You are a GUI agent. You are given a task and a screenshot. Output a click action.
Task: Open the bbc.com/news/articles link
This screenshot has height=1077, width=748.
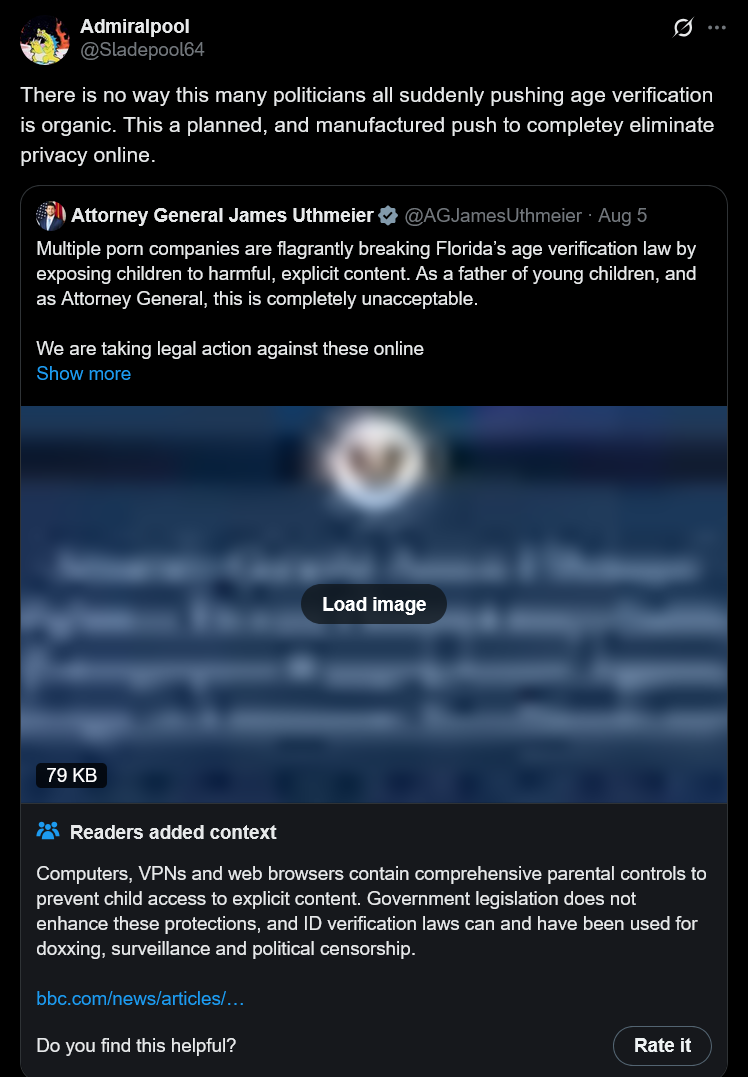pyautogui.click(x=140, y=999)
